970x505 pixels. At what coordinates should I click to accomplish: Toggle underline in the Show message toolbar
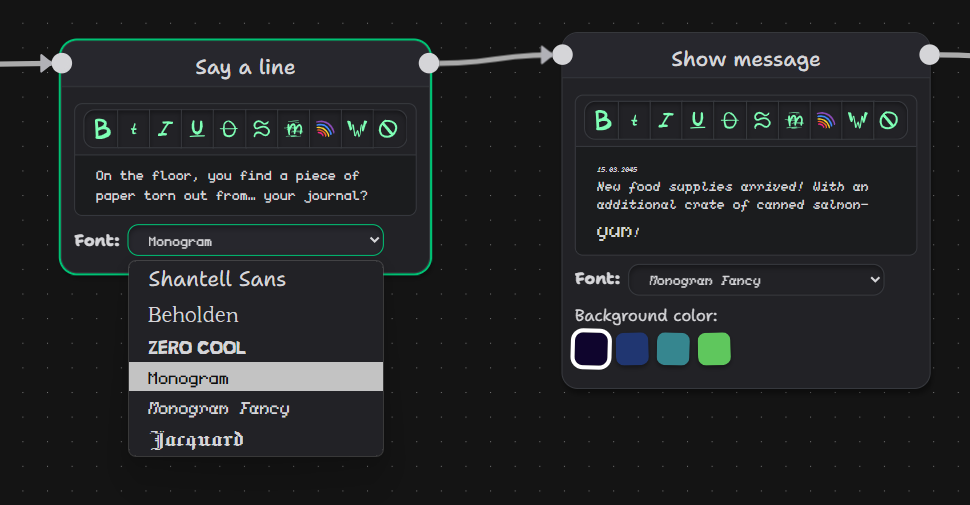point(697,121)
